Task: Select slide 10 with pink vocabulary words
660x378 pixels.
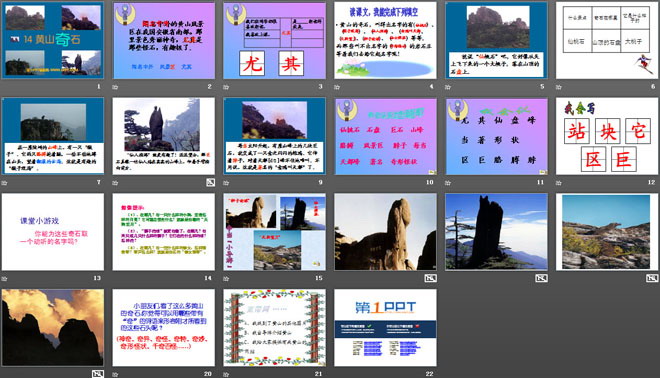Action: (x=385, y=136)
